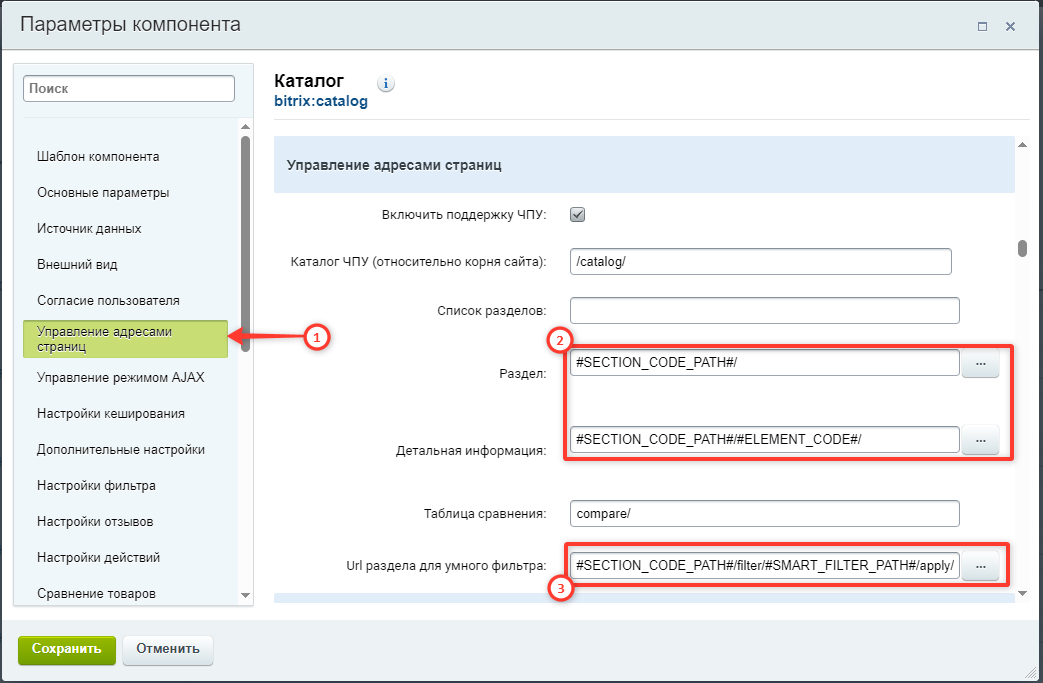1043x683 pixels.
Task: Open Основные параметры section
Action: coord(103,193)
